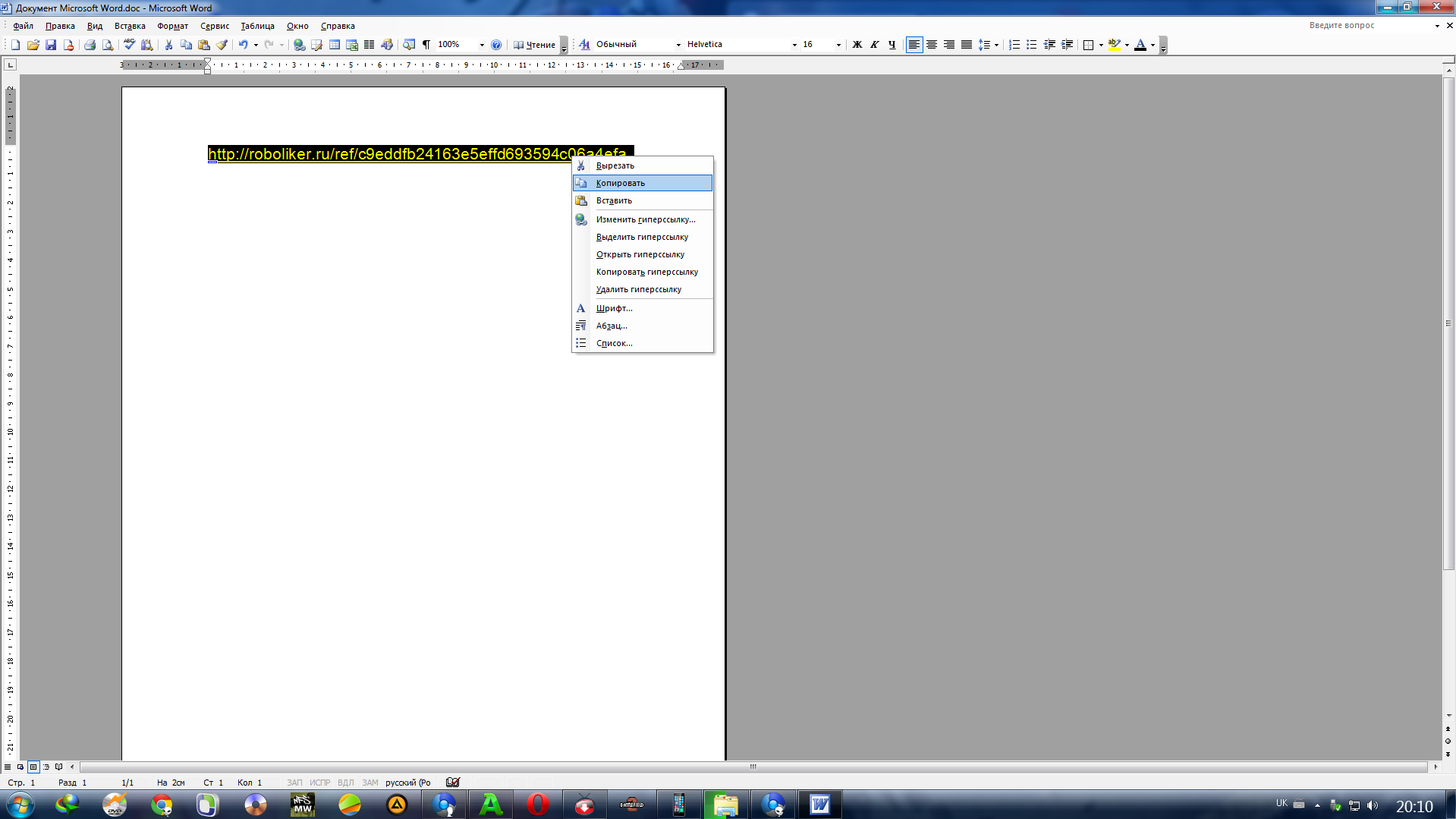Select 'Удалить гиперссылку' menu entry

643,289
